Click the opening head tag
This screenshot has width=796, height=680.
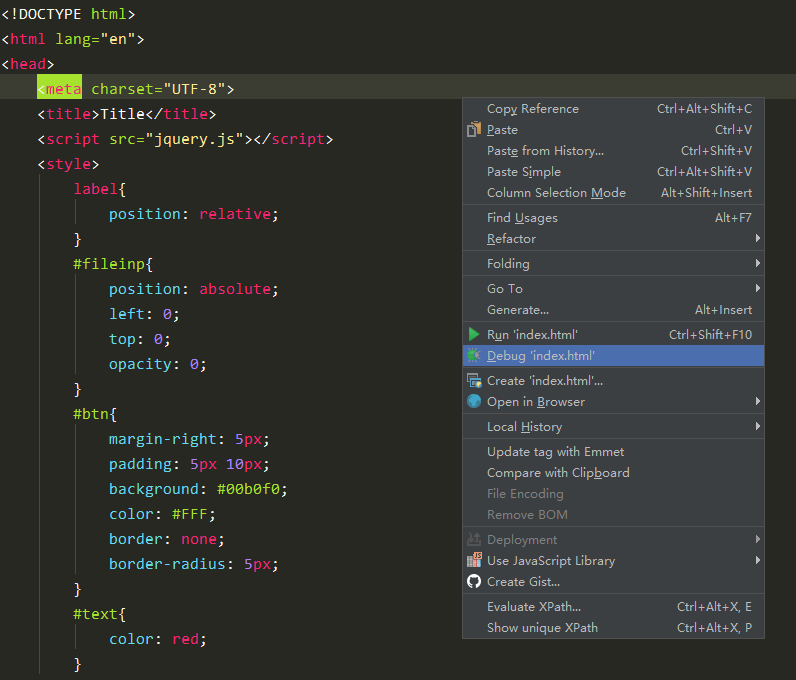click(x=27, y=64)
